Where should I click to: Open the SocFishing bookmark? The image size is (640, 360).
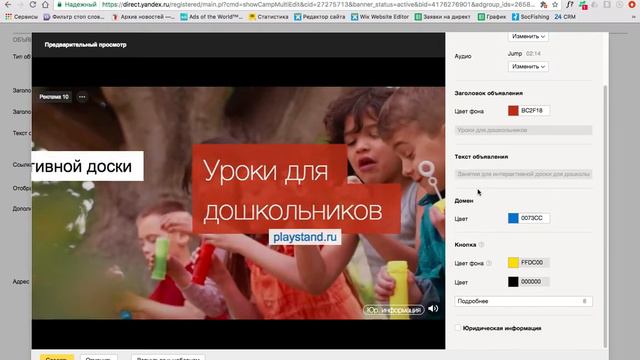coord(531,17)
